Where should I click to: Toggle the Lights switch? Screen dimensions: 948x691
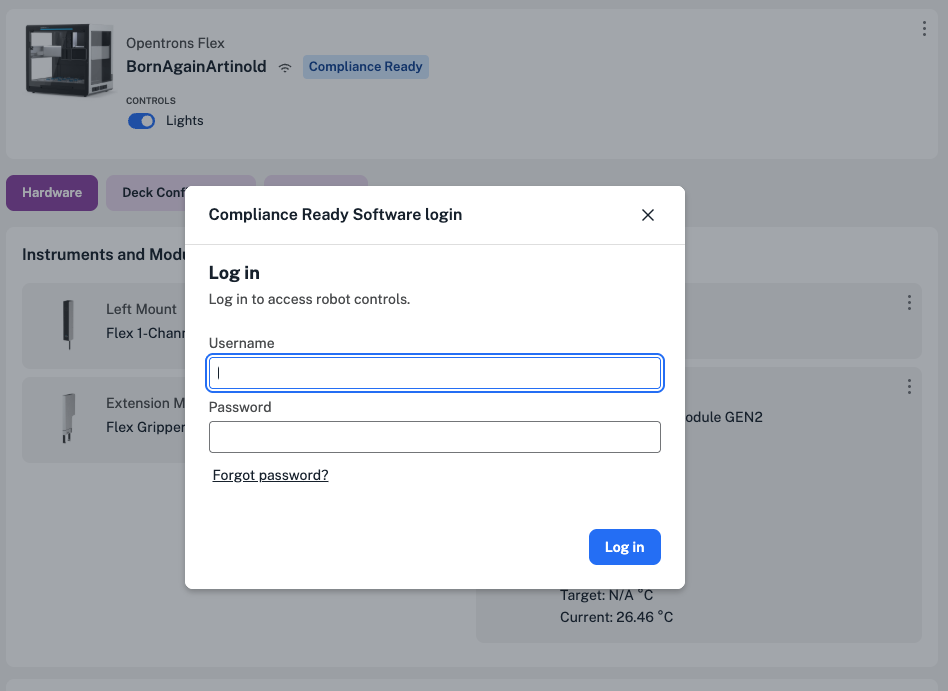pos(141,121)
